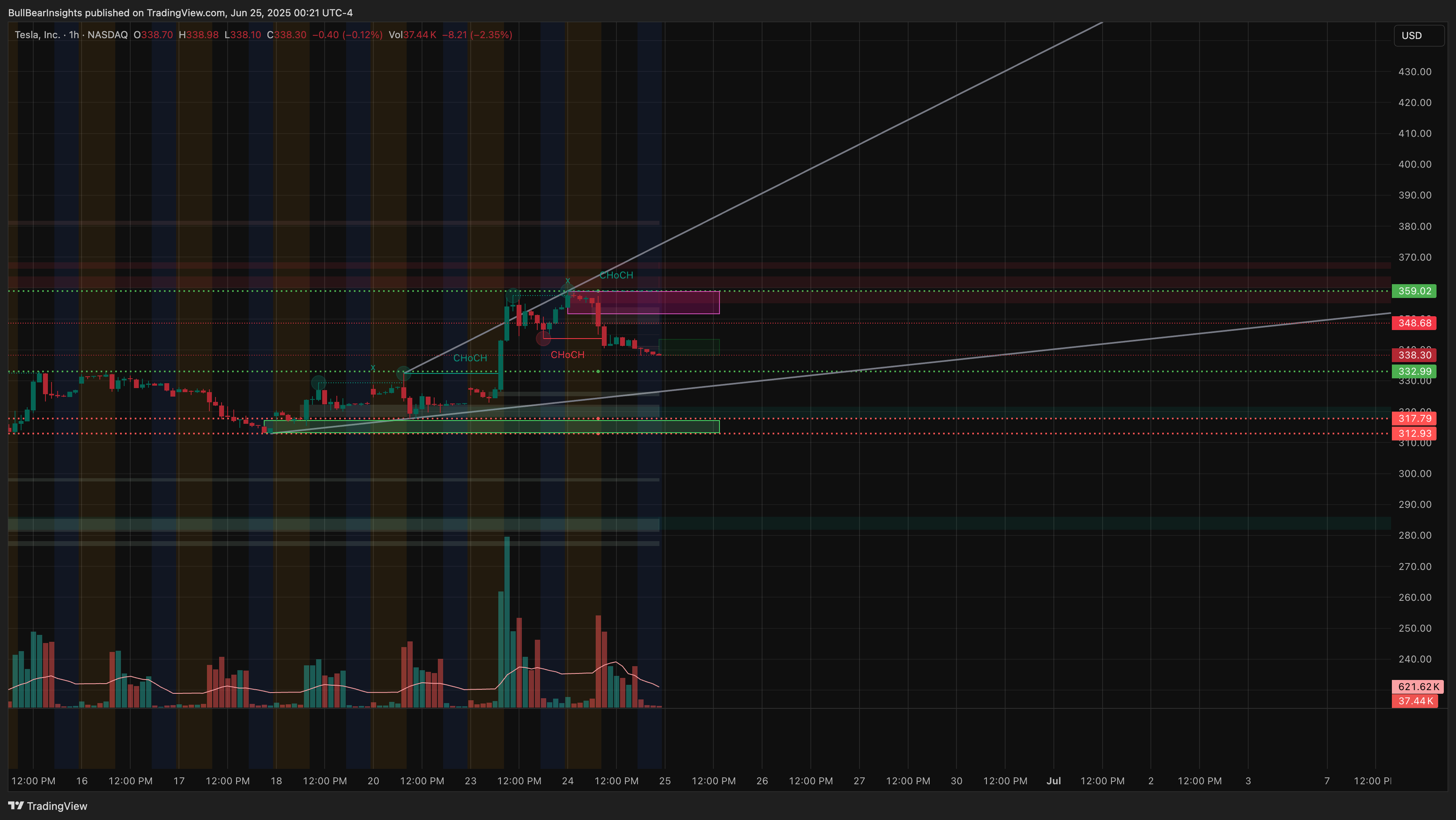Click the O338.70 open value in legend
Image resolution: width=1456 pixels, height=820 pixels.
[x=153, y=35]
